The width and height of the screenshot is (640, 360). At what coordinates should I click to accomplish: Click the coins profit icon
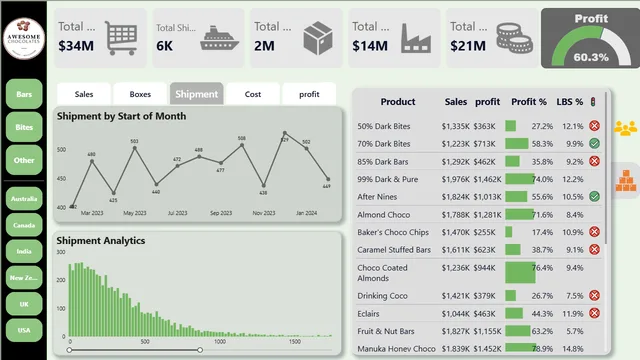[514, 38]
